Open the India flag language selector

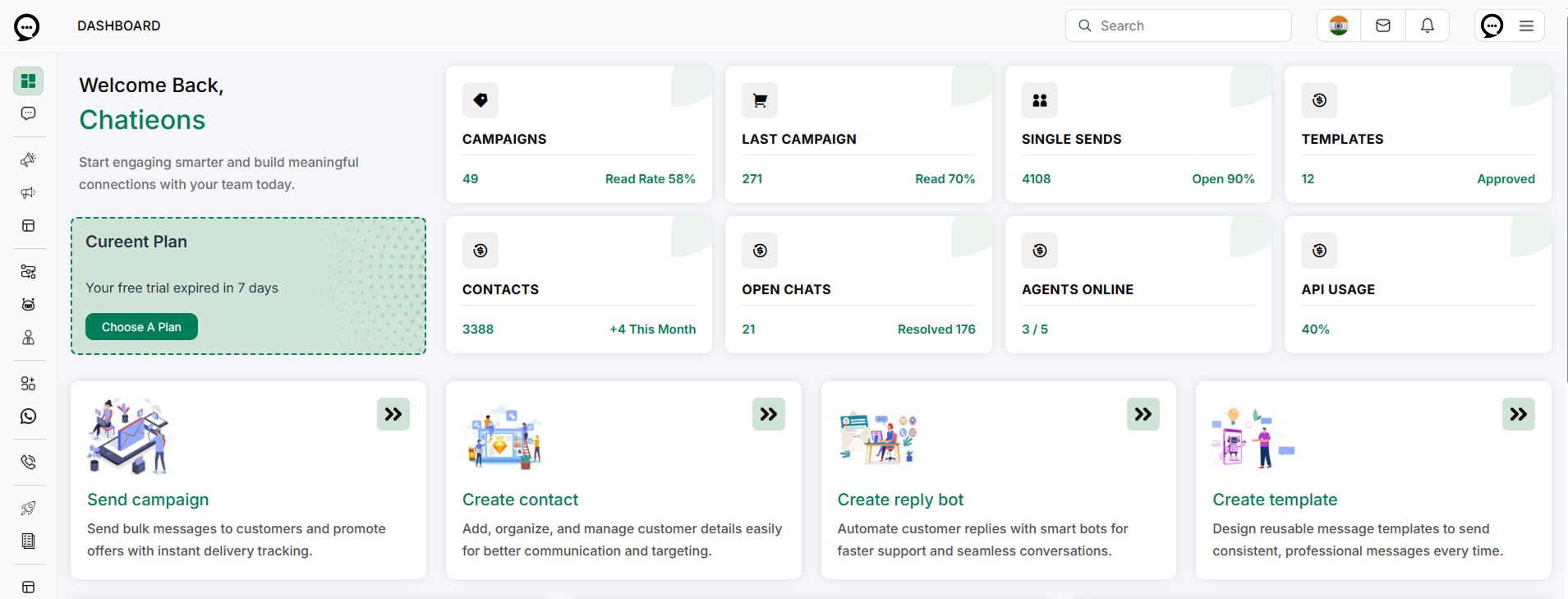click(1338, 25)
